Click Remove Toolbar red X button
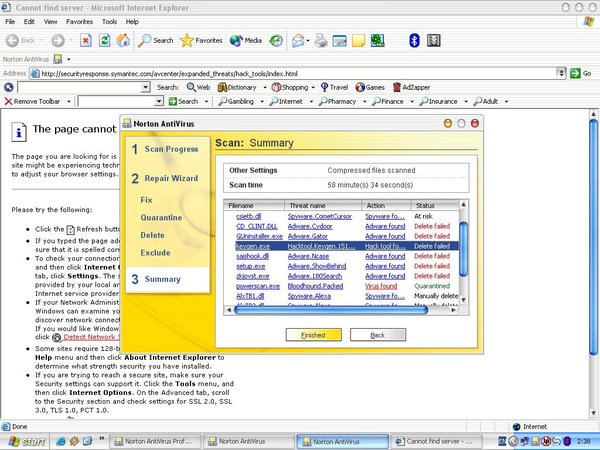 [32, 101]
